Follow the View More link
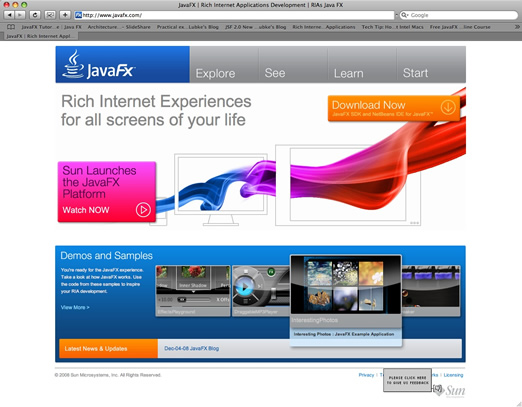Image resolution: width=522 pixels, height=407 pixels. point(75,307)
